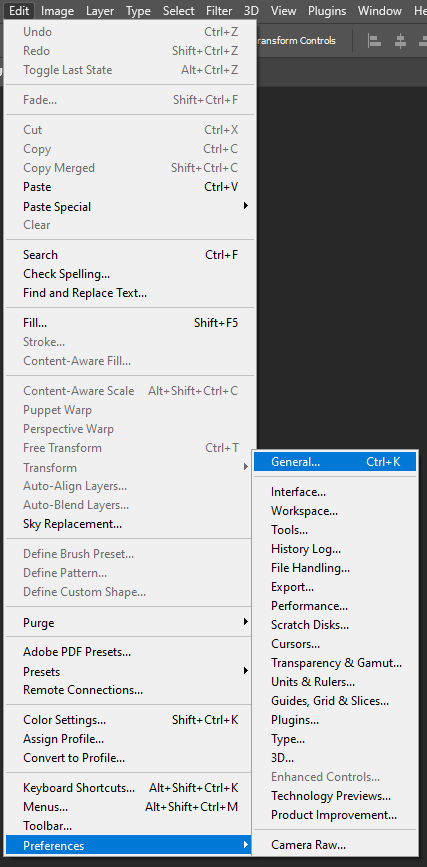Open the Edit menu
Viewport: 427px width, 867px height.
19,11
